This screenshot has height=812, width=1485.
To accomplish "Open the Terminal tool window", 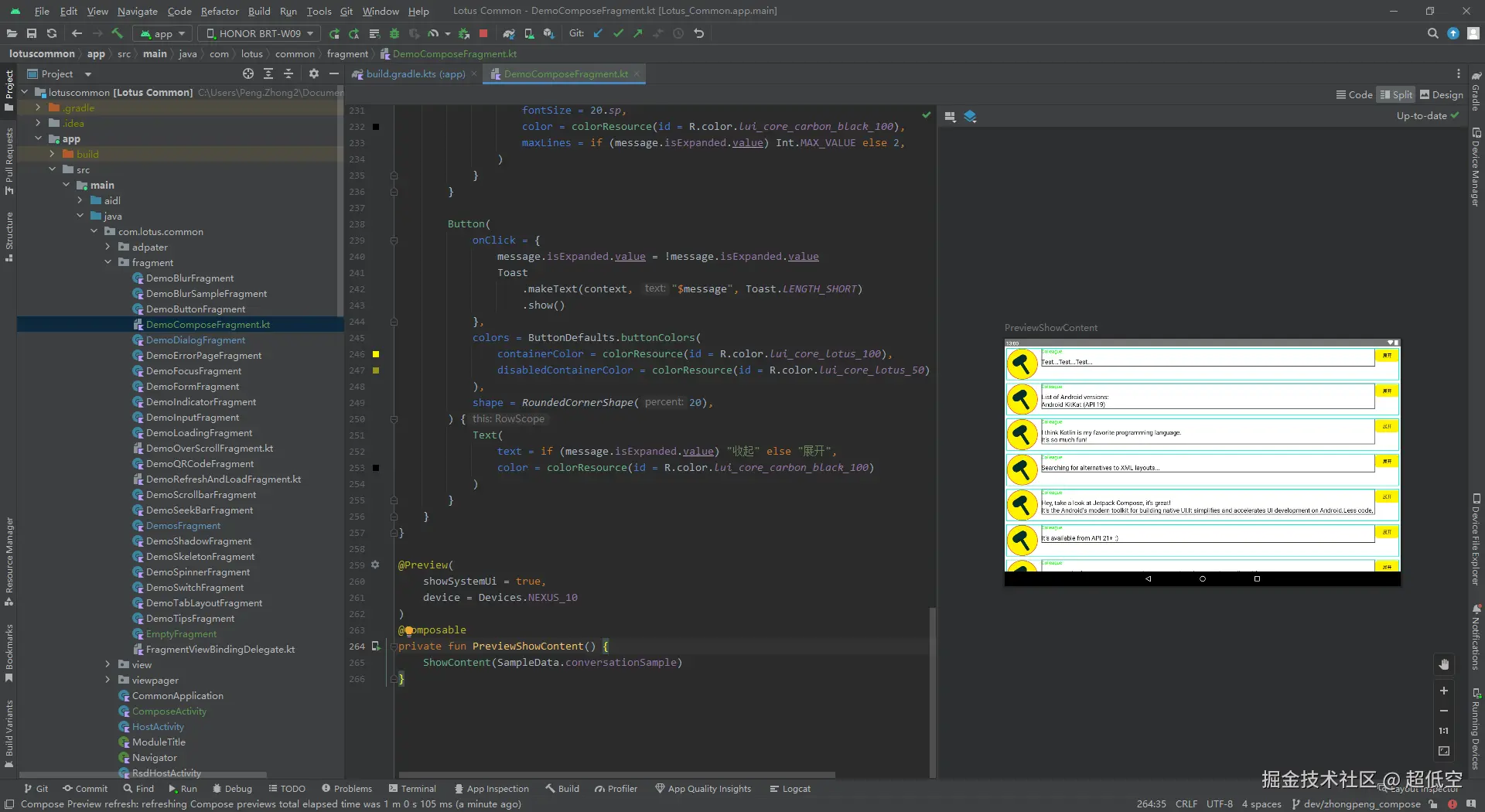I will tap(413, 788).
